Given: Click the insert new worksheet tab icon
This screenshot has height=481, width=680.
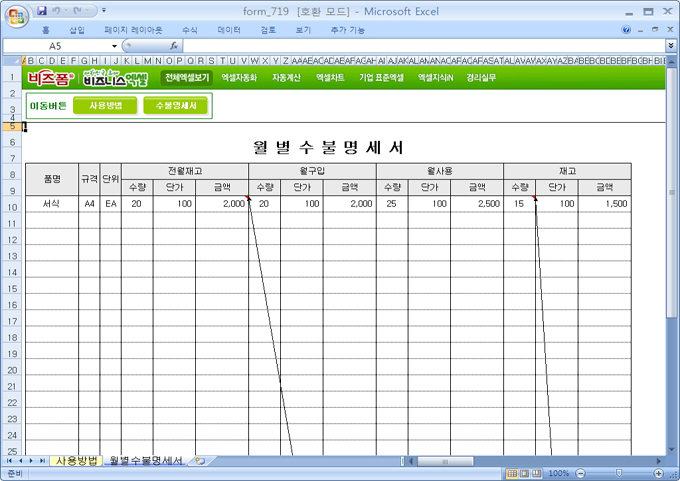Looking at the screenshot, I should point(200,461).
